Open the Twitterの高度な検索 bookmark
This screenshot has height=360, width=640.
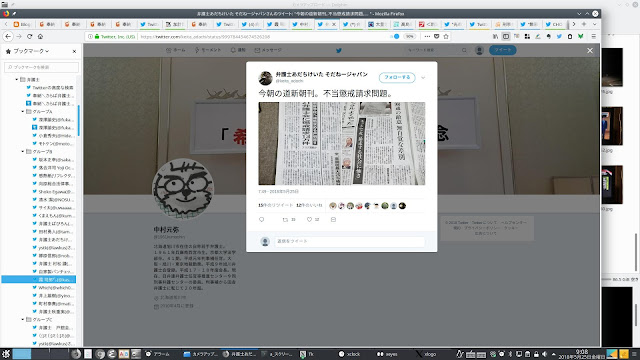[50, 87]
